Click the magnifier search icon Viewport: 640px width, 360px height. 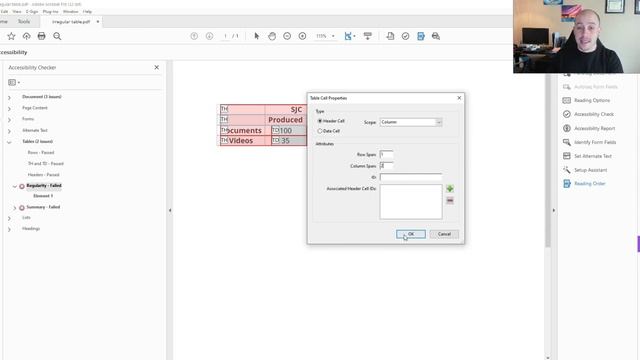(x=57, y=36)
